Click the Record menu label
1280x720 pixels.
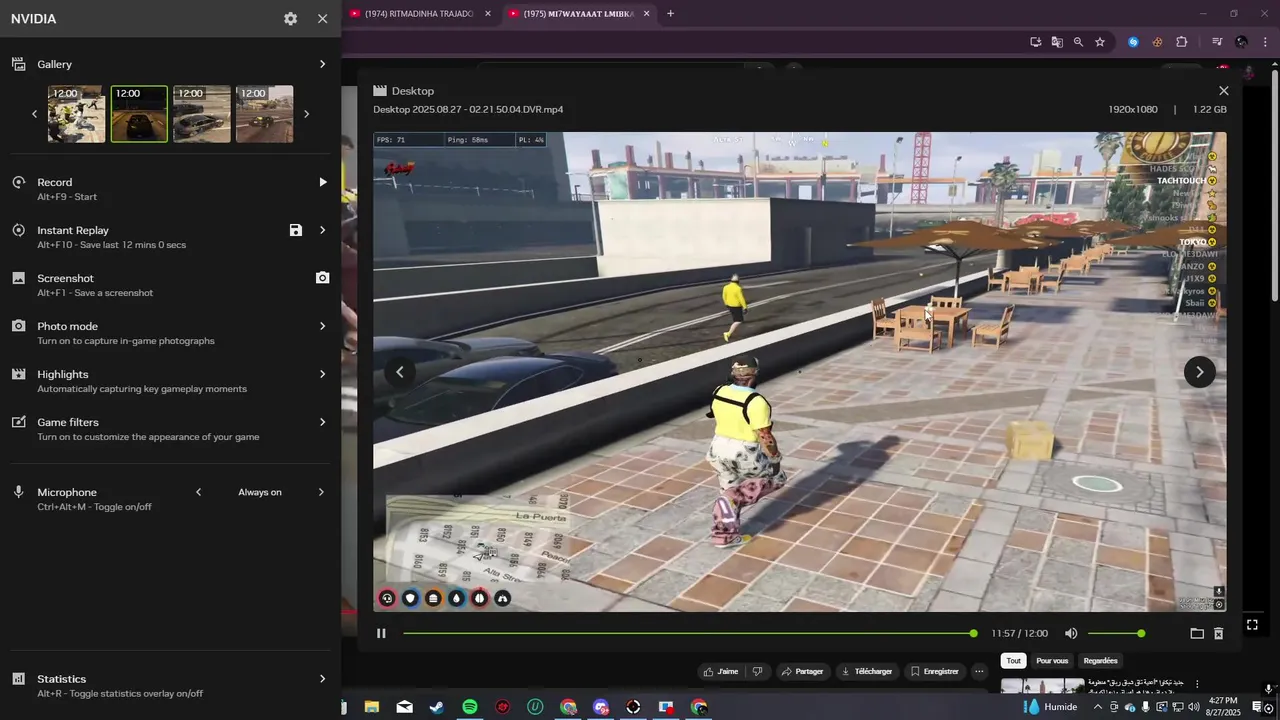55,182
